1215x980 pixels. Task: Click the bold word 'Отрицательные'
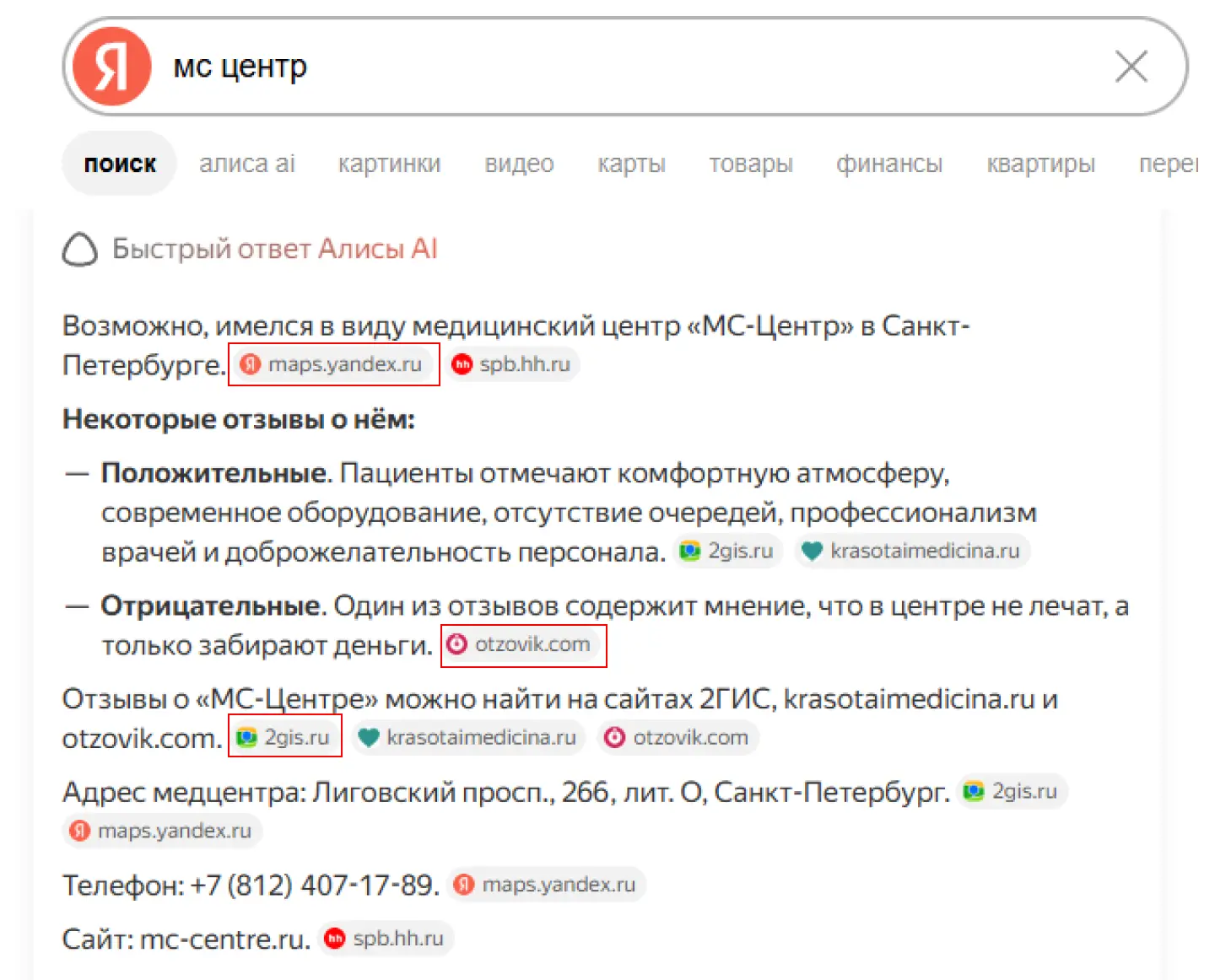coord(210,606)
